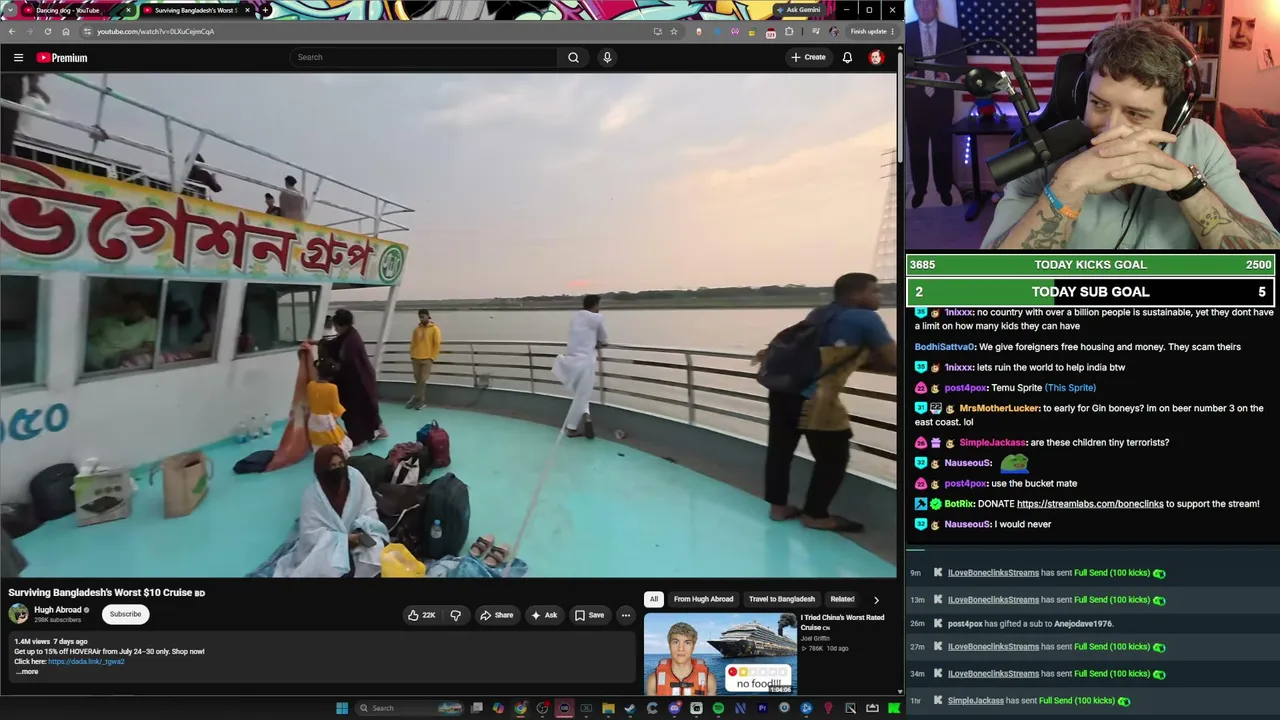
Task: Click the Ask button under the video
Action: [544, 615]
